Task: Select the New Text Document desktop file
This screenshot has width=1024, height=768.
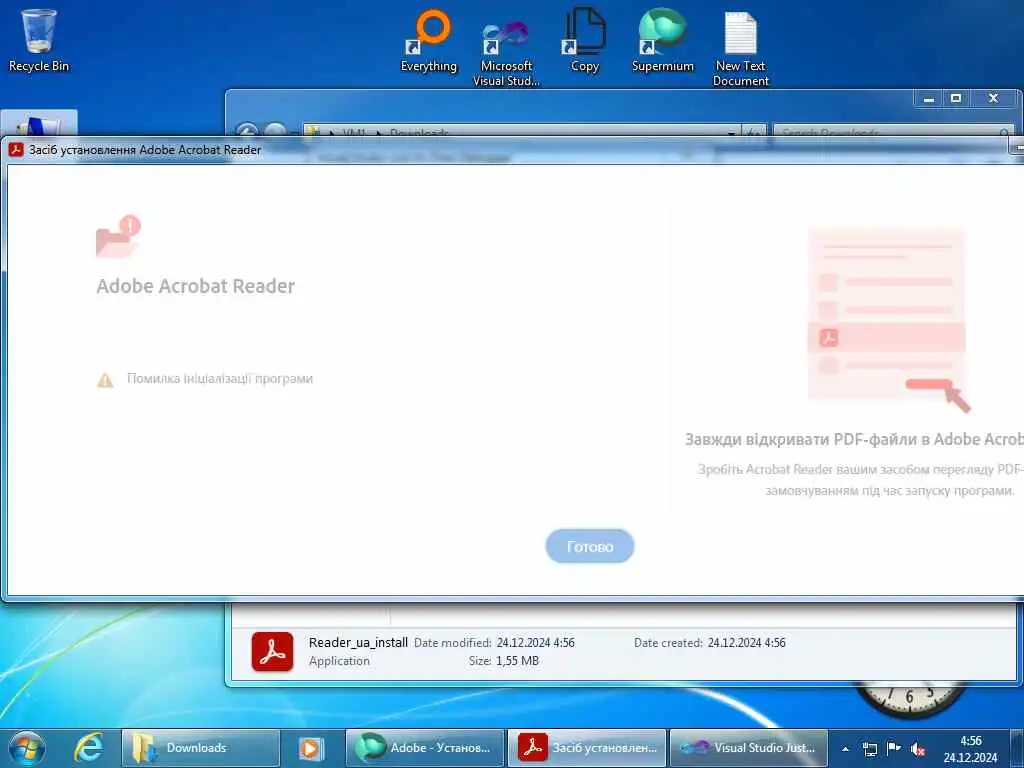Action: 741,49
